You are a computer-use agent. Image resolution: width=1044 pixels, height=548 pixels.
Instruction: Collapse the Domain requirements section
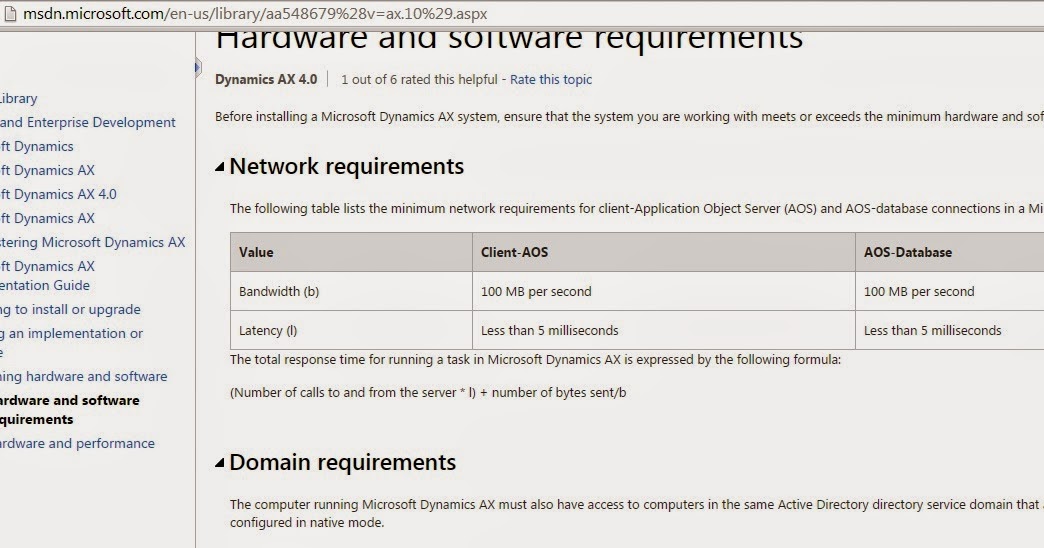pyautogui.click(x=219, y=463)
